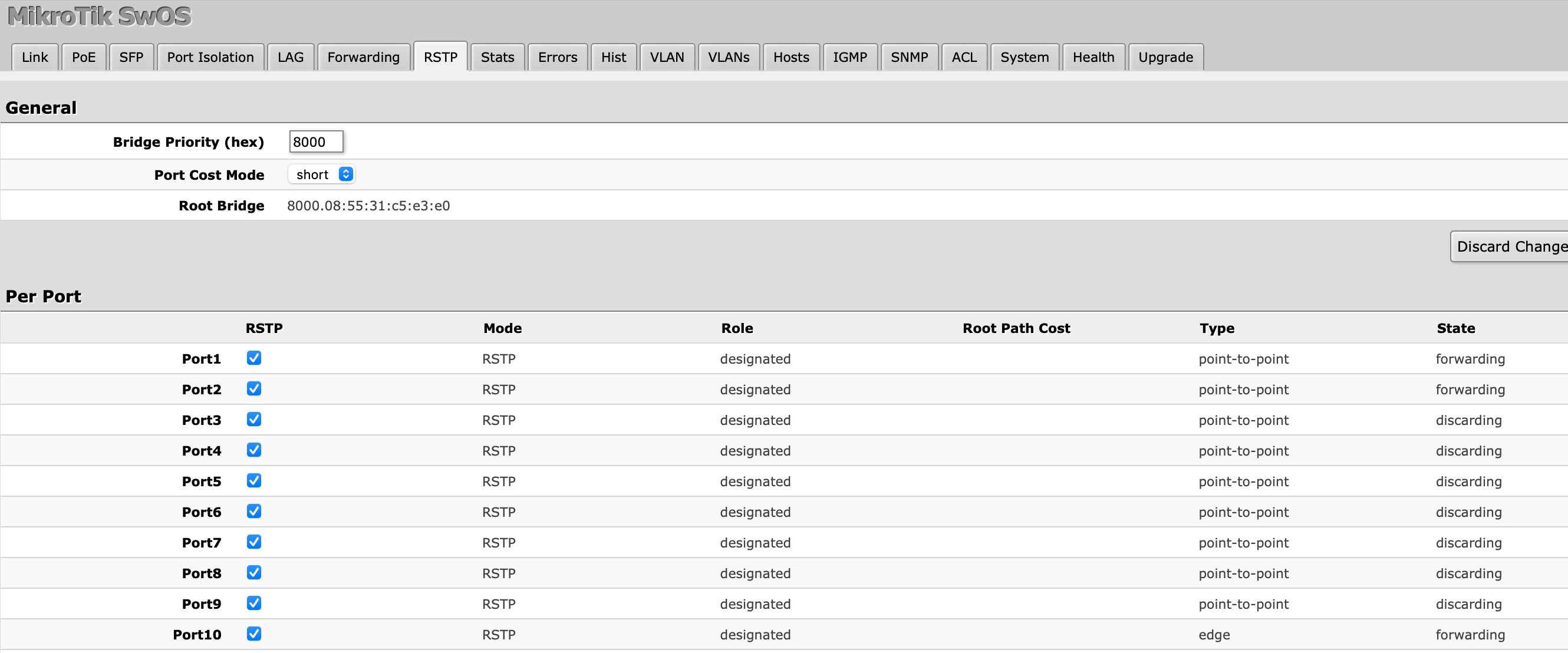Open the Port Cost Mode dropdown
The height and width of the screenshot is (653, 1568).
pos(322,174)
